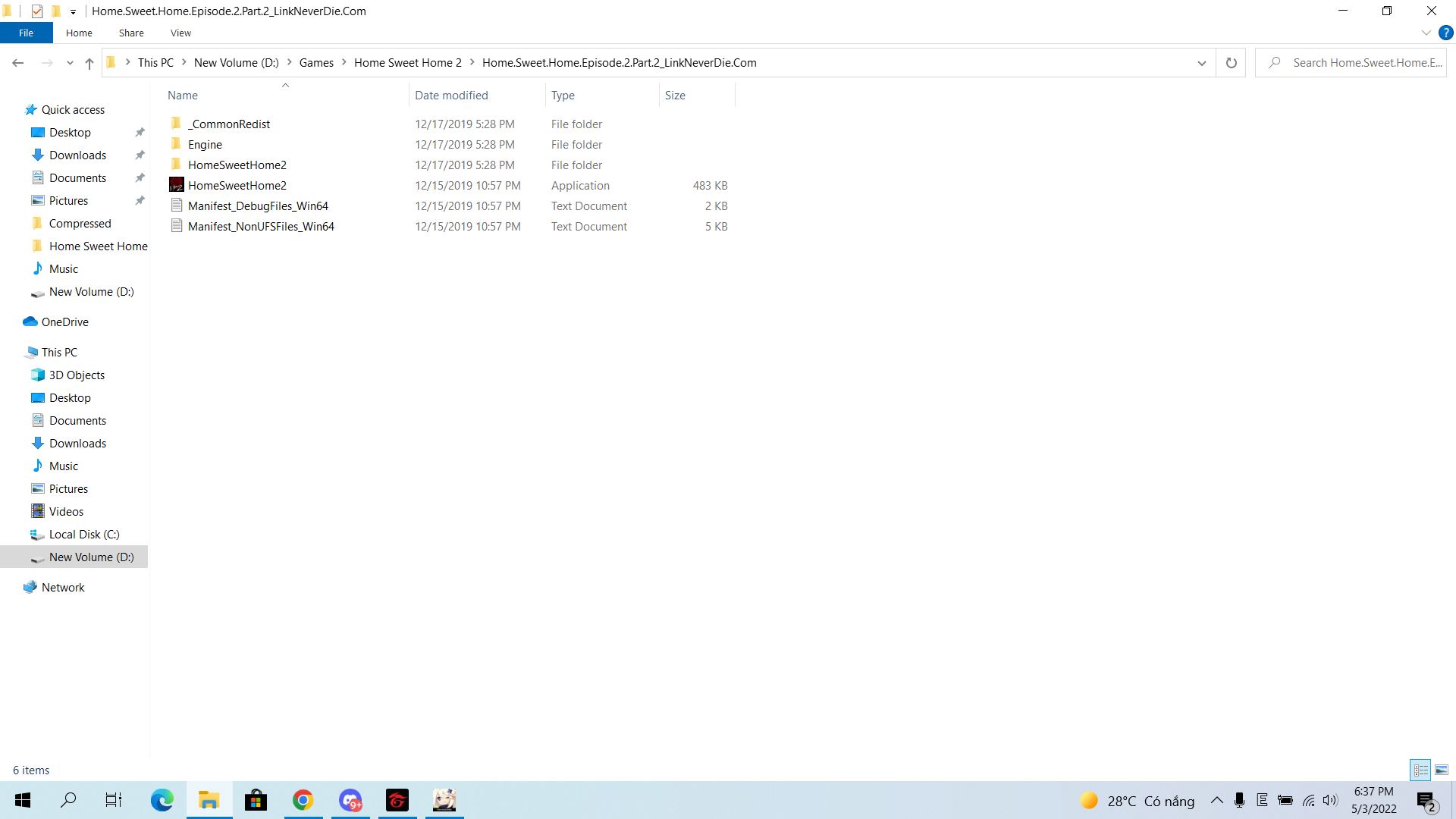This screenshot has height=819, width=1456.
Task: Expand the ribbon with the chevron
Action: pos(1426,33)
